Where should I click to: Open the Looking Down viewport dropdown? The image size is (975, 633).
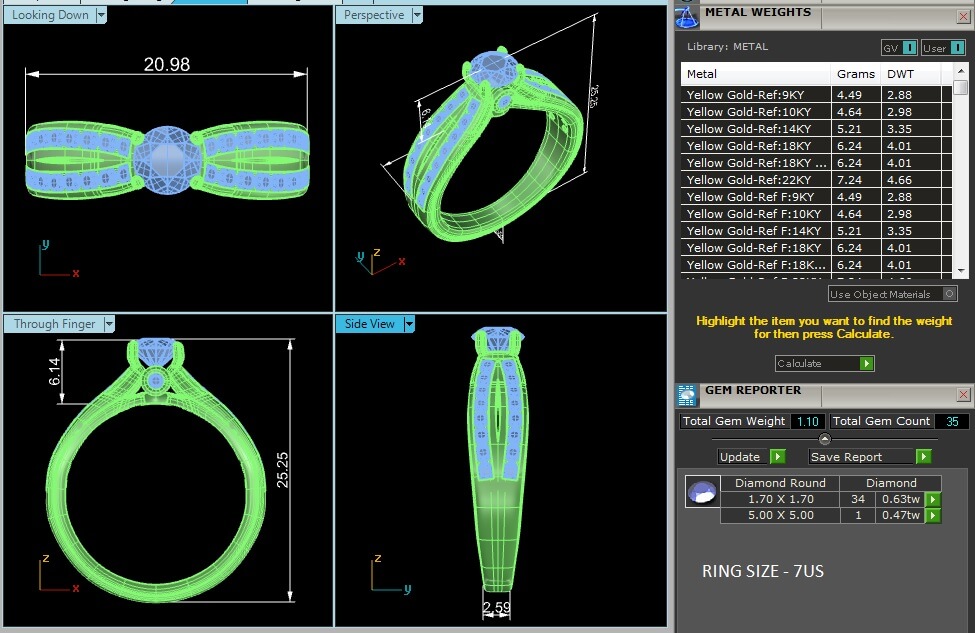102,15
